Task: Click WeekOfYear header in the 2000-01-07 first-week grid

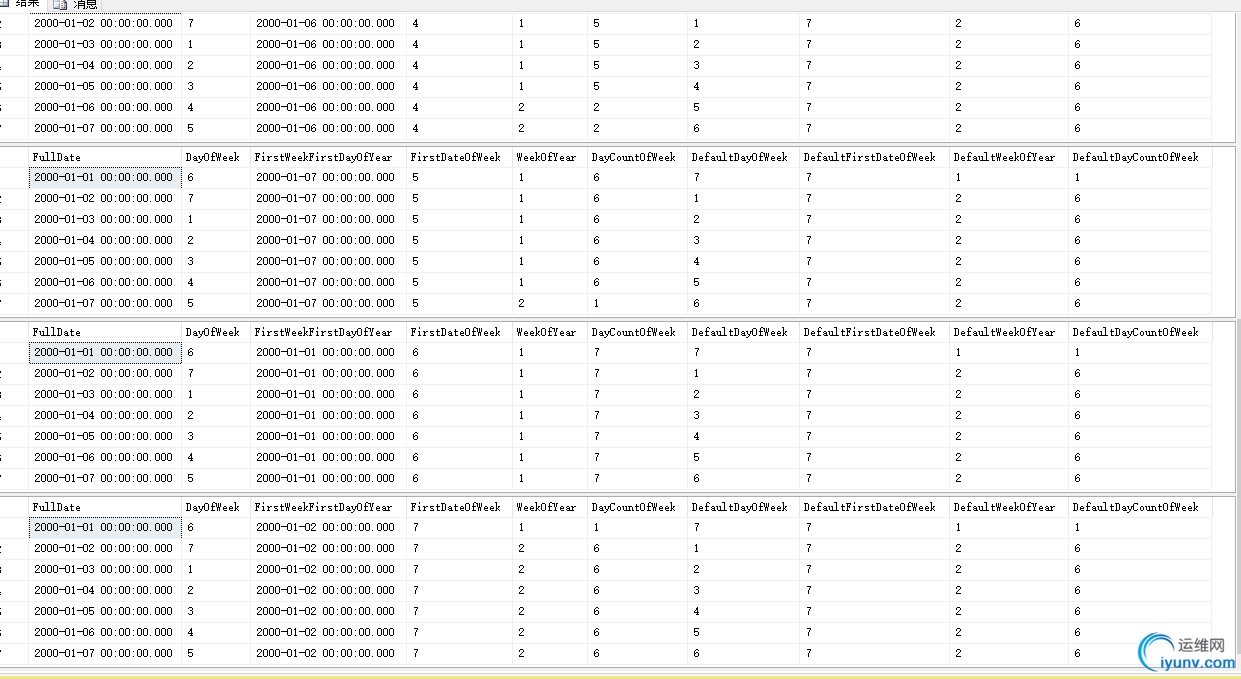Action: 550,157
